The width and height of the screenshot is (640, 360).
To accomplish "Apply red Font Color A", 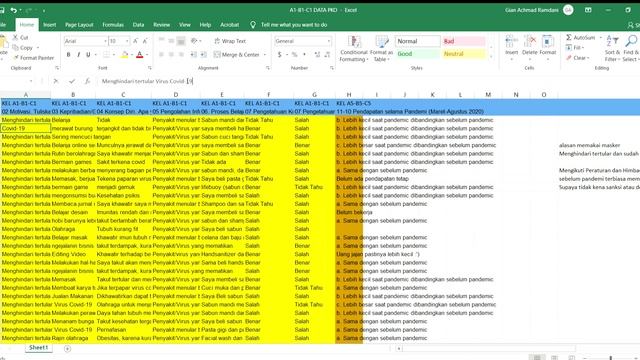I will 140,54.
